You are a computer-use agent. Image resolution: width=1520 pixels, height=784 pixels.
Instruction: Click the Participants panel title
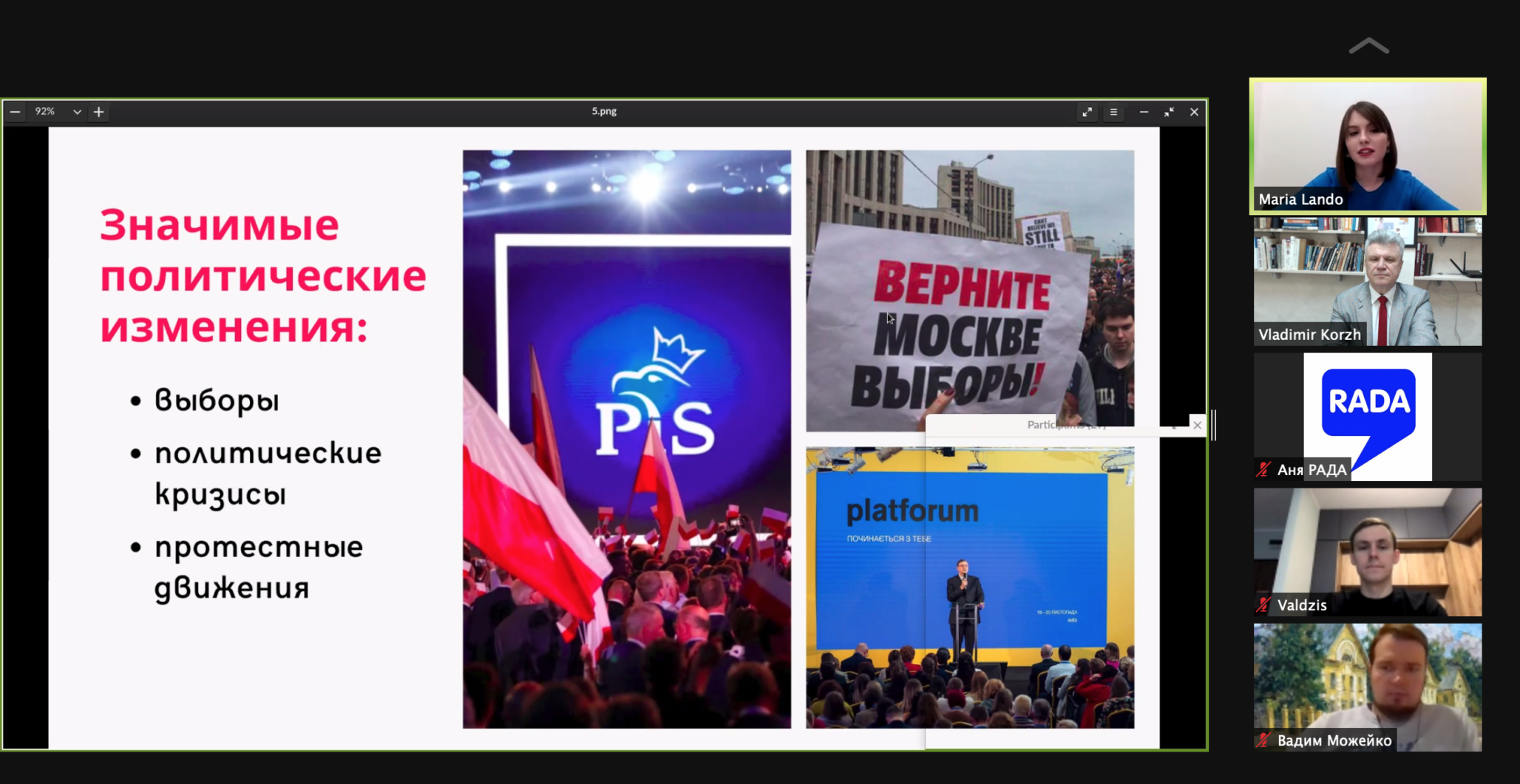pyautogui.click(x=1065, y=425)
